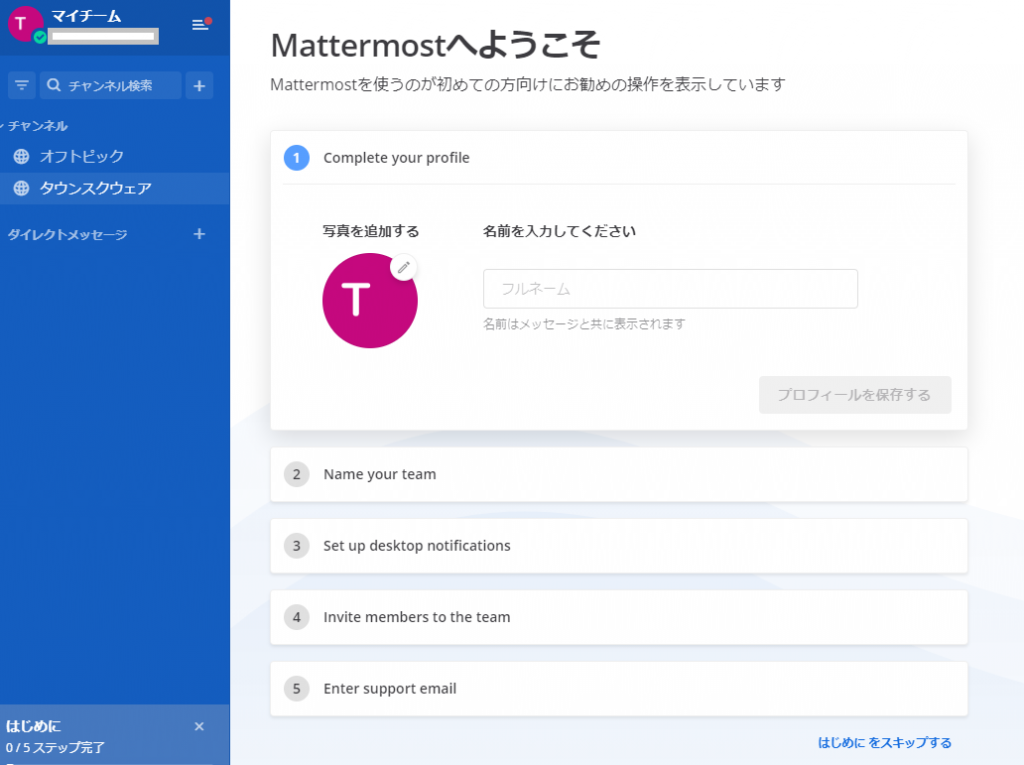Click the Mattermostへようこそ heading
The width and height of the screenshot is (1024, 765).
pos(435,45)
